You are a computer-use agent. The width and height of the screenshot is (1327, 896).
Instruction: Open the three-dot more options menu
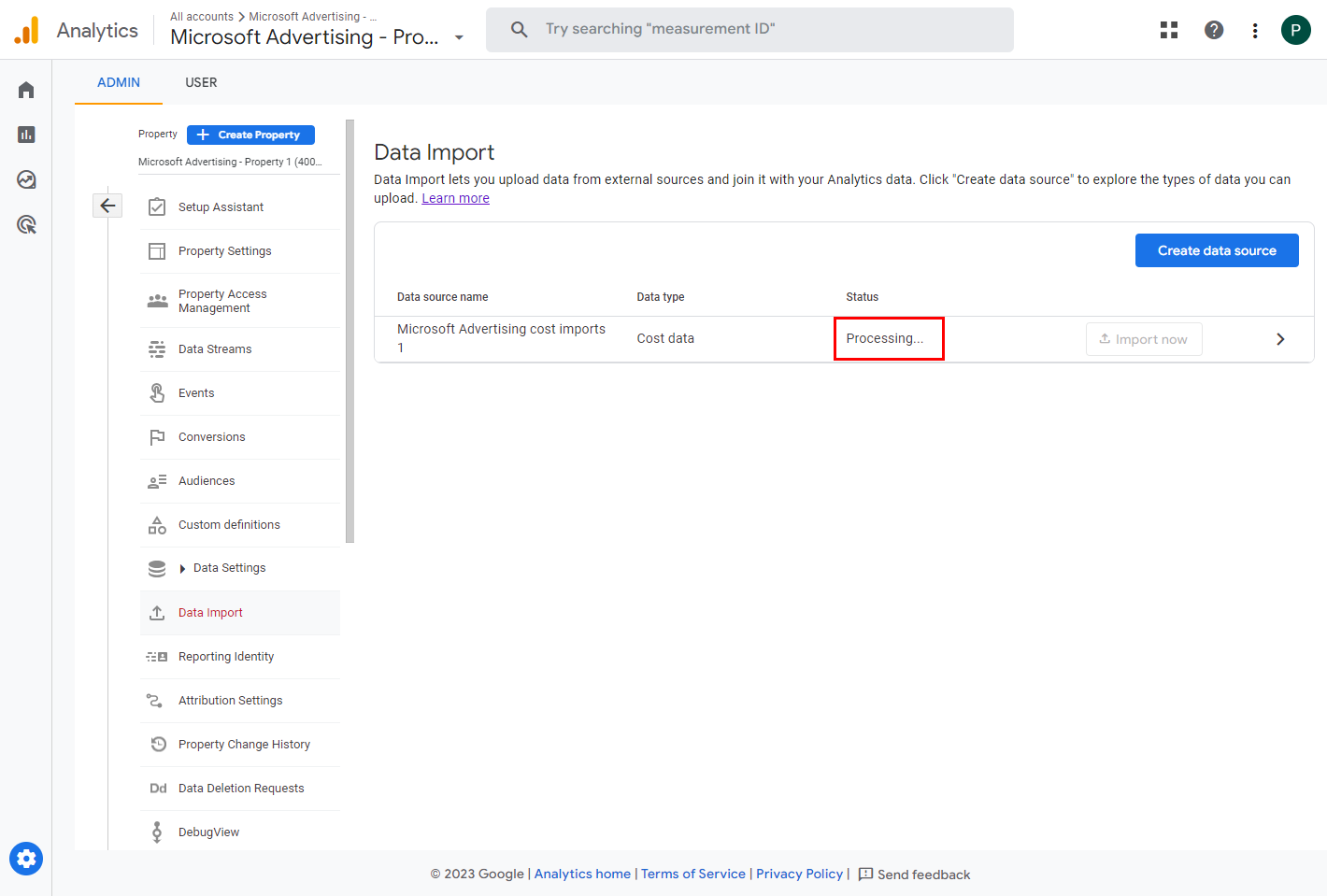click(1255, 30)
